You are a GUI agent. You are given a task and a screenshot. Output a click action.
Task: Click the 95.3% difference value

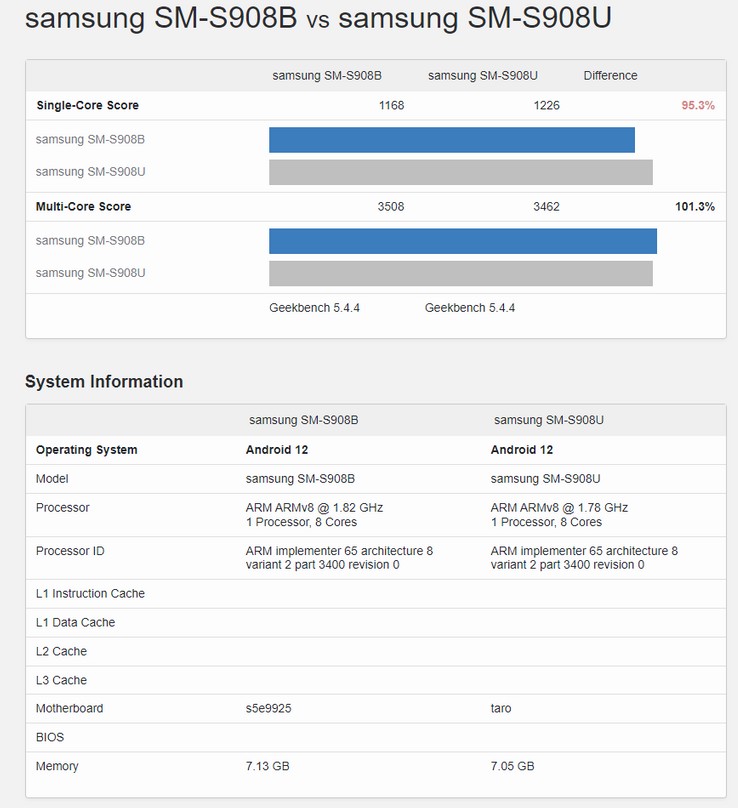tap(698, 105)
